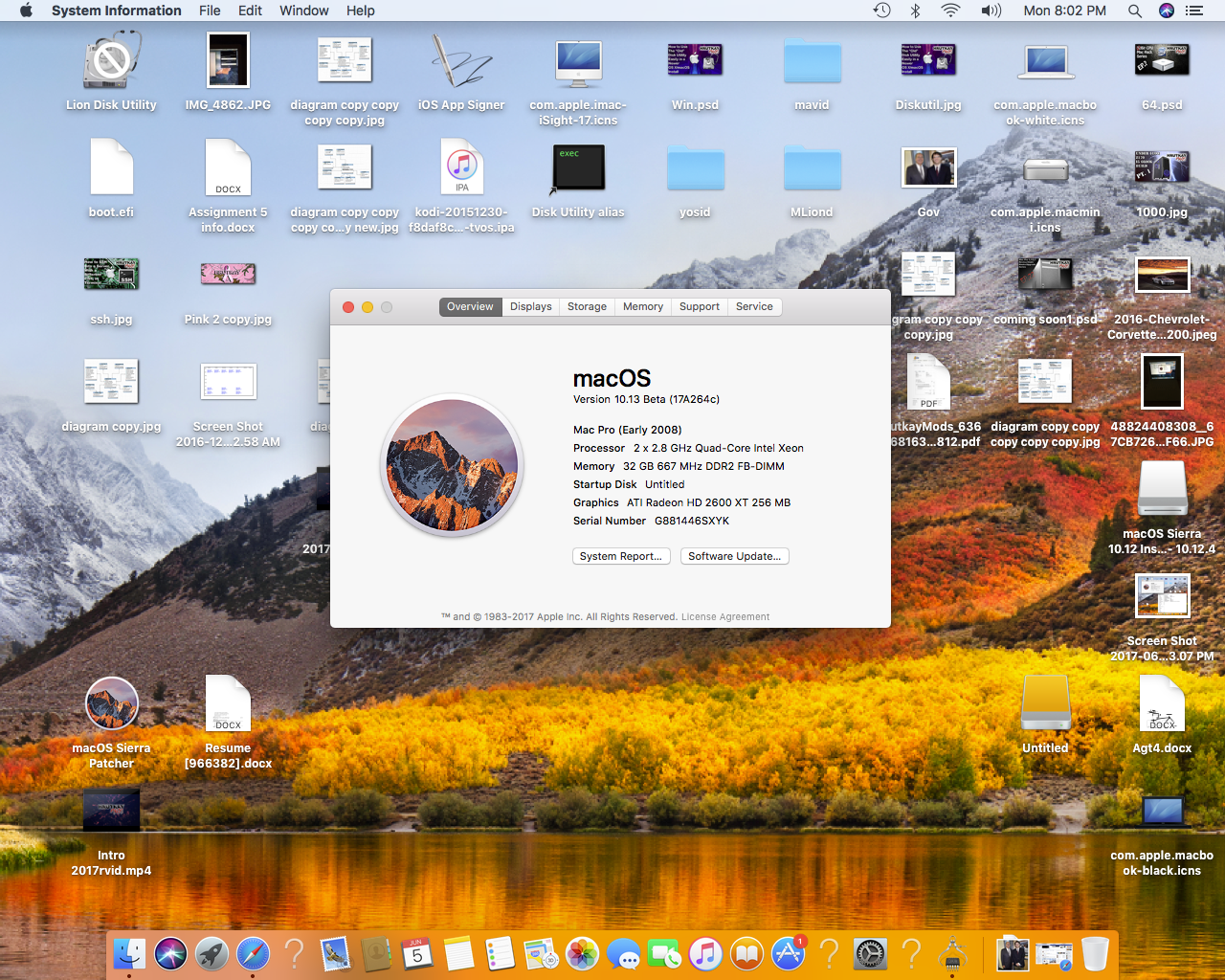Select Intro 2017rvid.mp4 video file
This screenshot has height=980, width=1225.
[111, 811]
